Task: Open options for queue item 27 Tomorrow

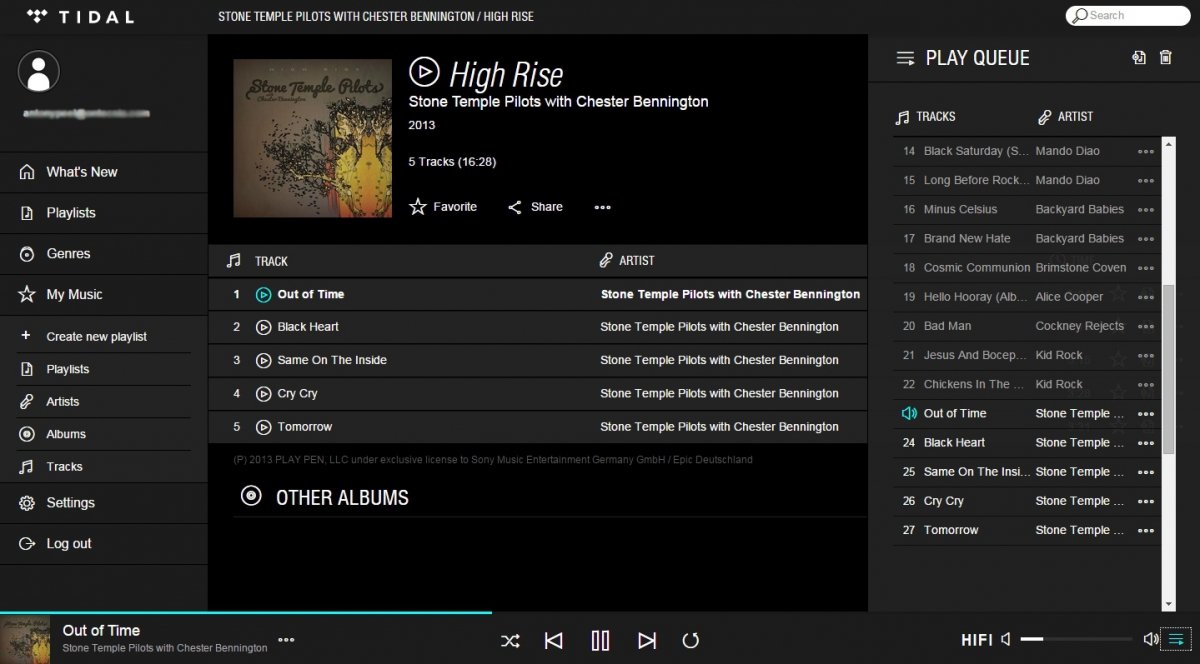Action: 1146,531
